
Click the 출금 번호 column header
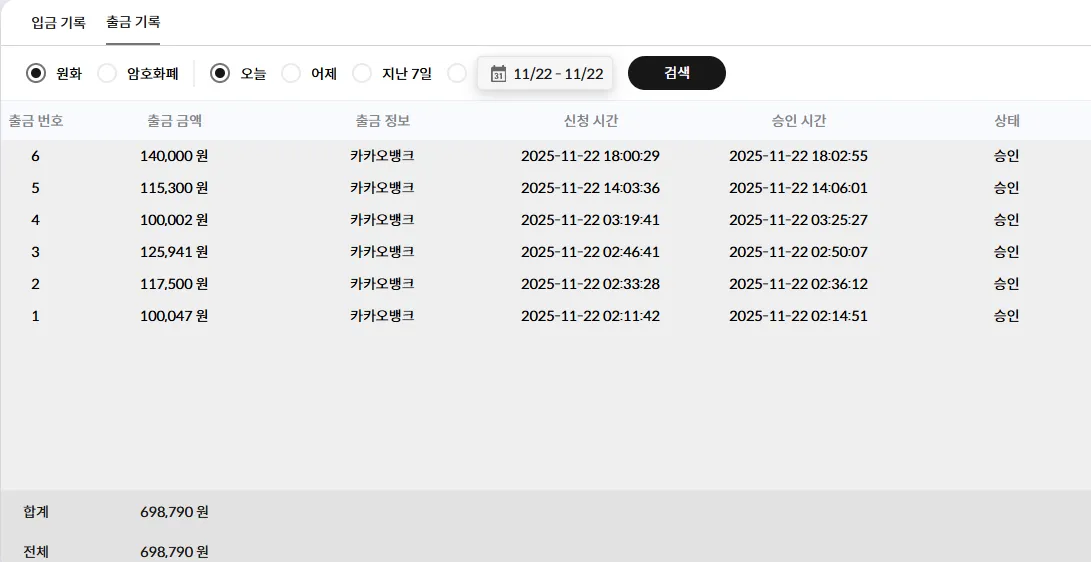coord(35,120)
